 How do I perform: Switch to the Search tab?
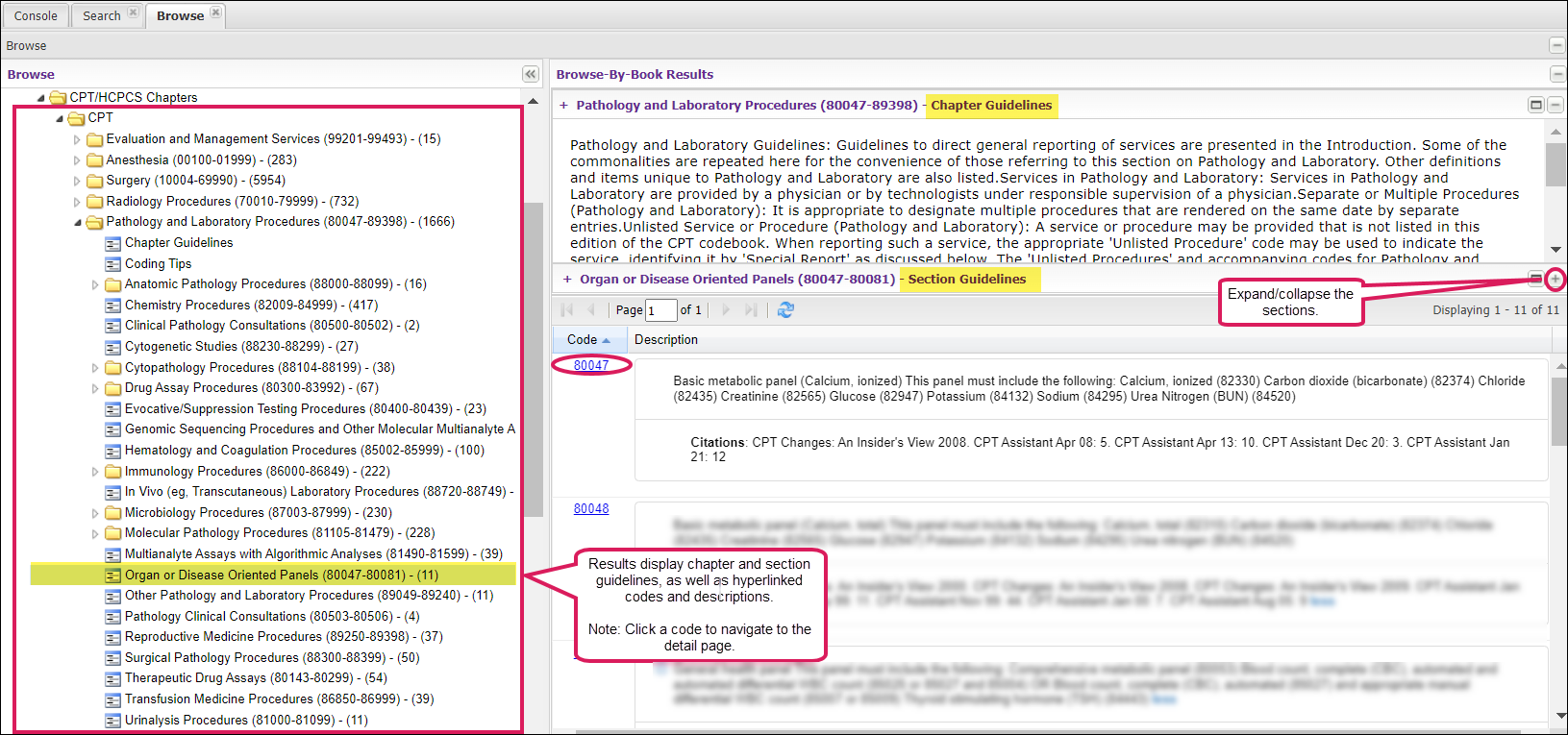pos(101,15)
